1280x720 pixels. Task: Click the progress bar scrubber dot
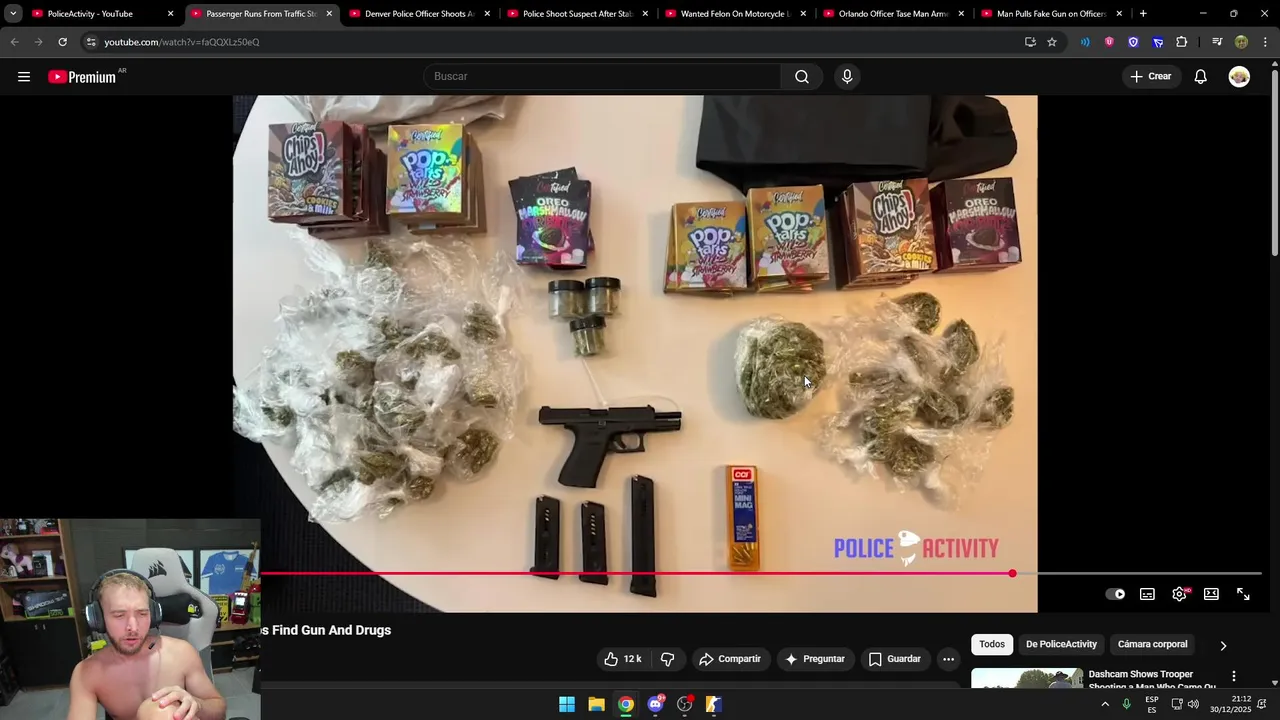[x=1012, y=574]
